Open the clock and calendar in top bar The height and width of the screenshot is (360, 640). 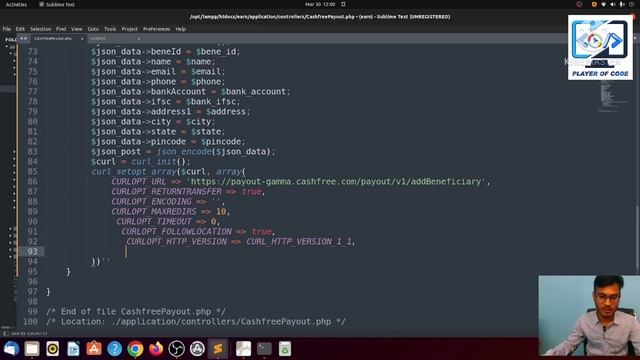320,4
